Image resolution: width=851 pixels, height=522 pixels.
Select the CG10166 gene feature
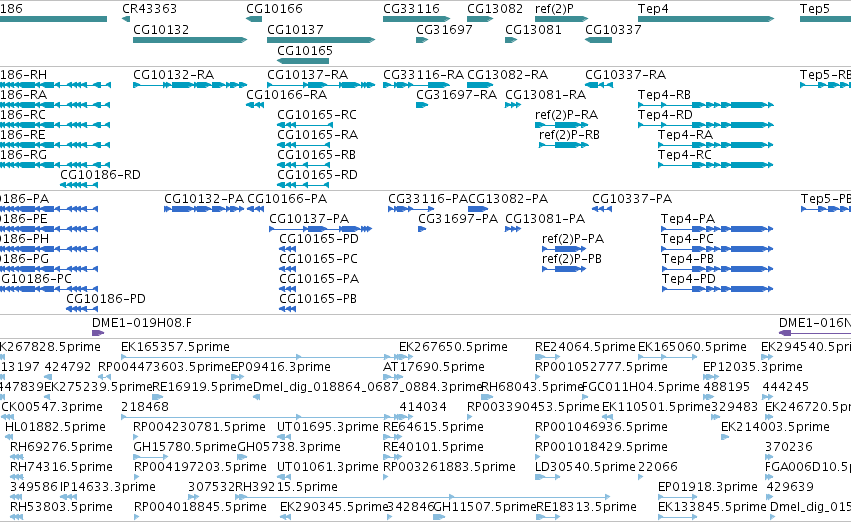click(254, 19)
